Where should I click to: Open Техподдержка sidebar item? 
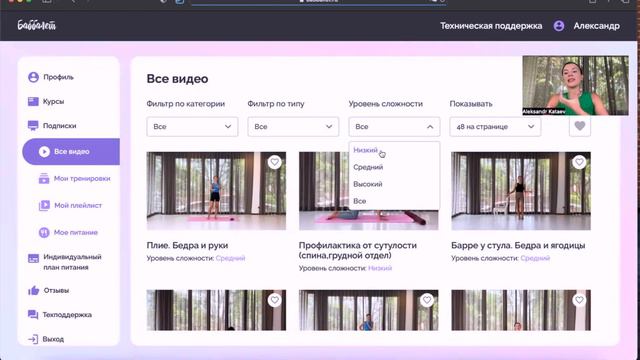point(67,315)
